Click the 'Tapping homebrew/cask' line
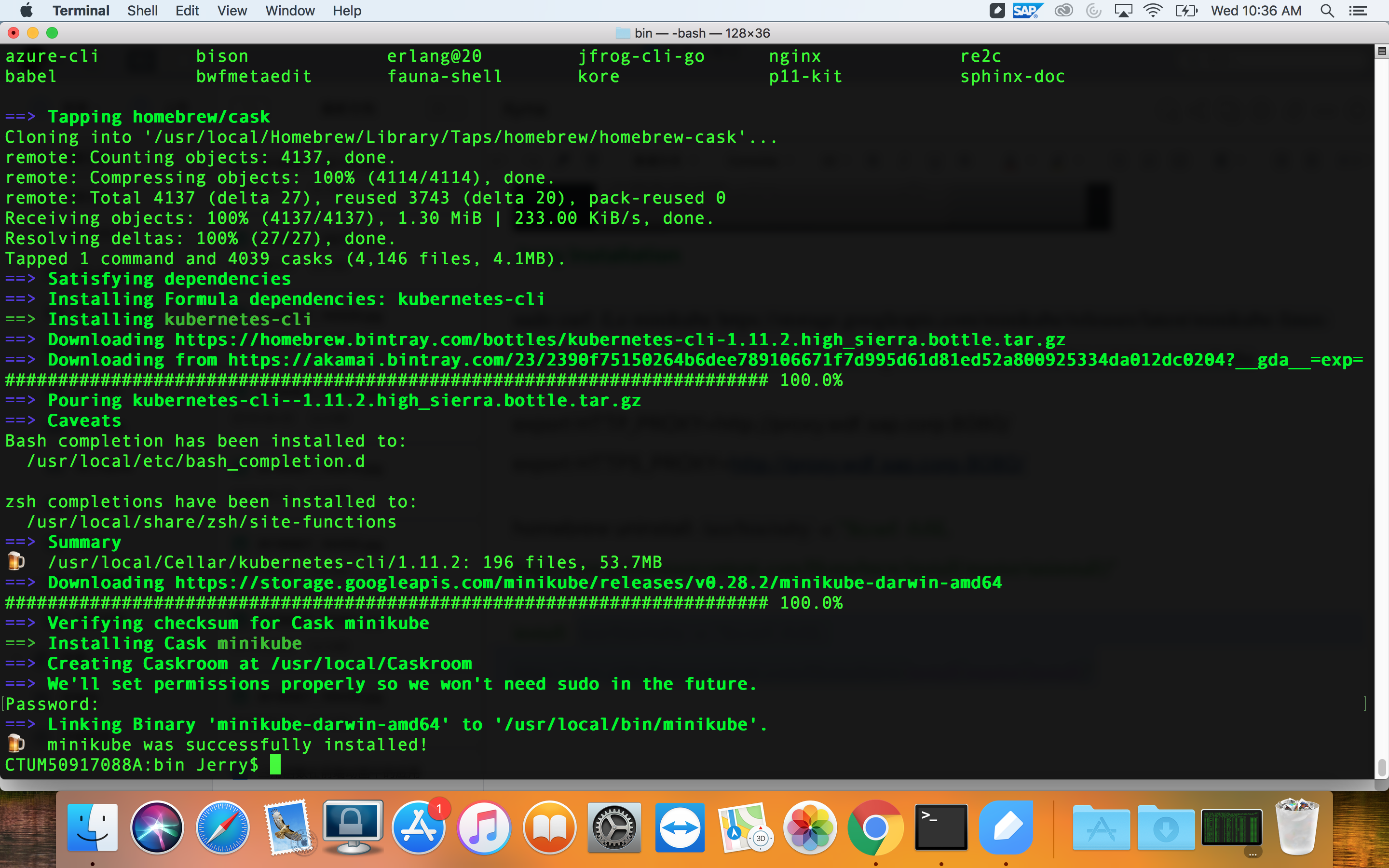 point(138,117)
